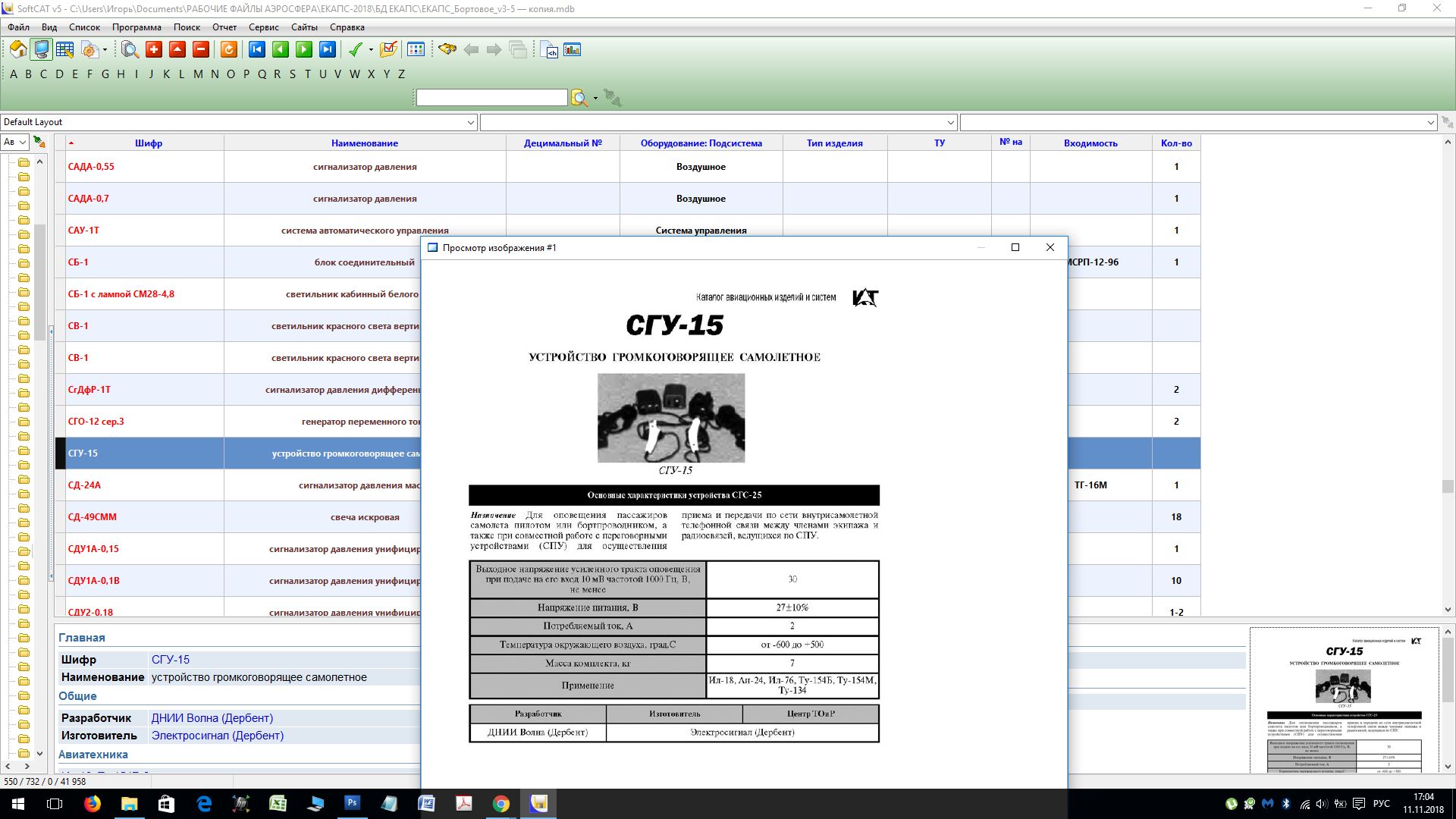Open the Сайты menu
1456x819 pixels.
(x=304, y=27)
